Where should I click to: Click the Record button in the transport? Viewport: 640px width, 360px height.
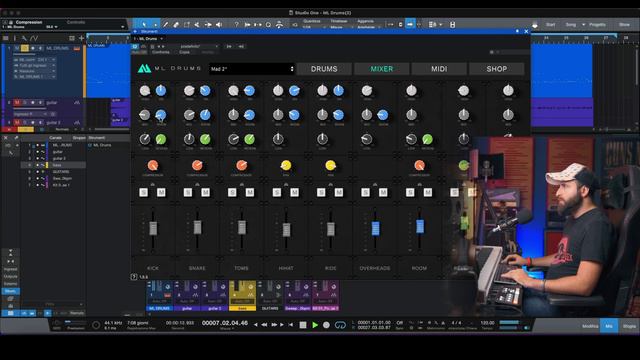point(326,325)
